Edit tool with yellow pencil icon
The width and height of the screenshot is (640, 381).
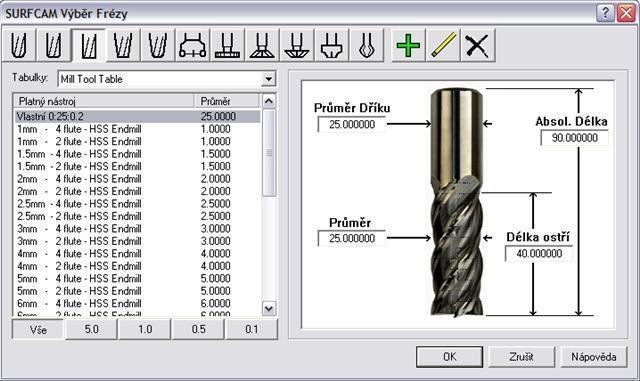click(x=443, y=45)
